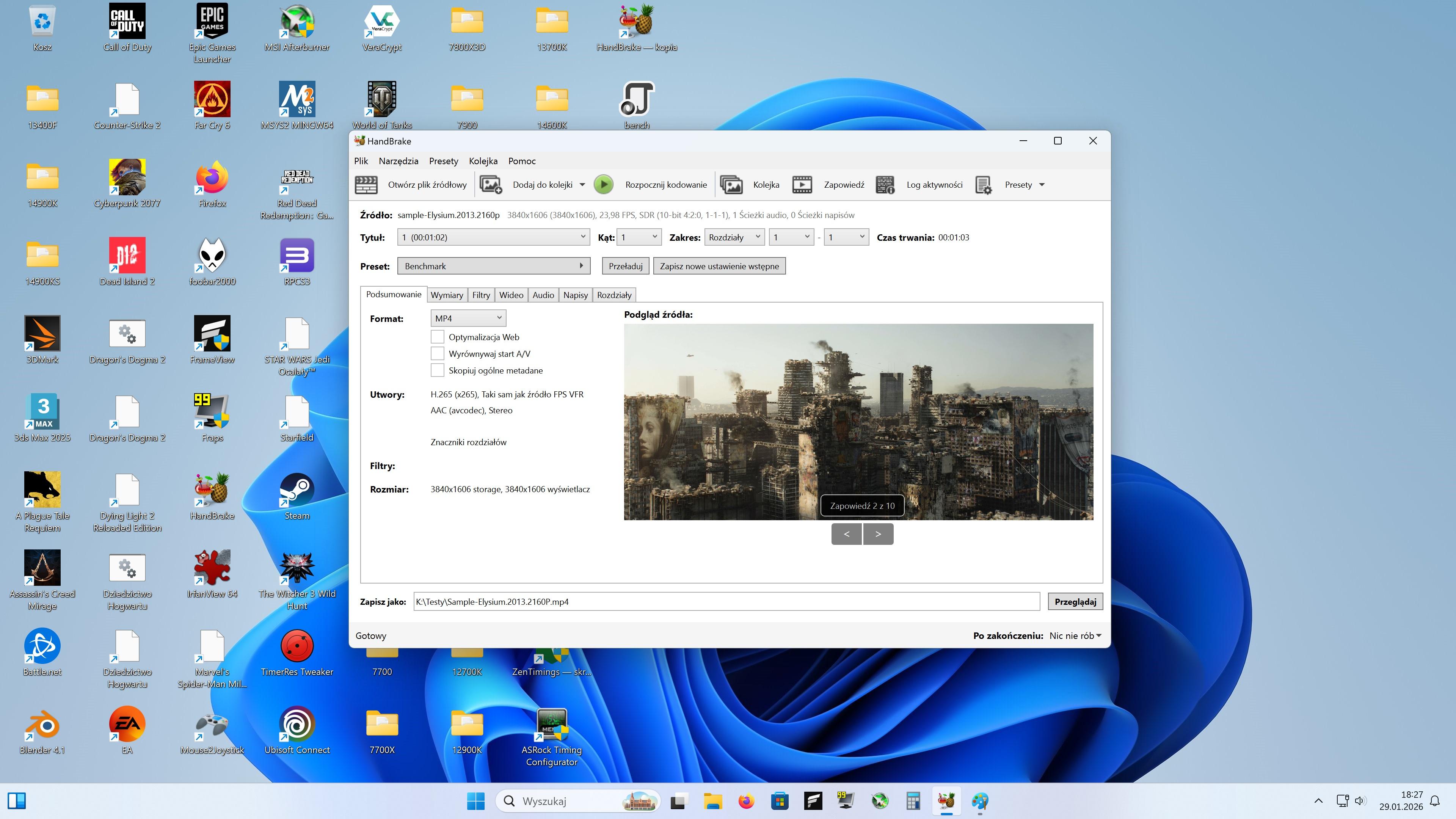Open the Narzędzia menu
Screen dimensions: 1456x819
coord(399,161)
